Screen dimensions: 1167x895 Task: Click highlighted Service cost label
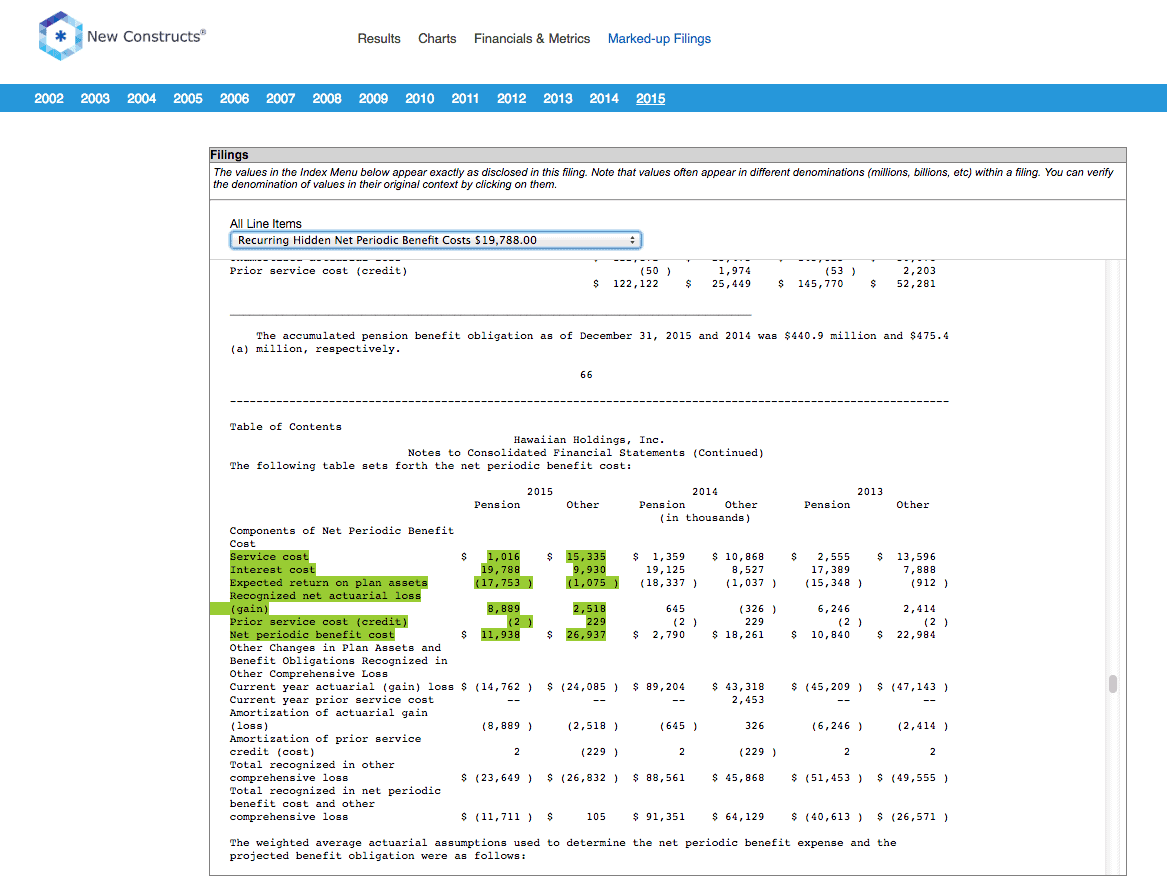pyautogui.click(x=269, y=556)
